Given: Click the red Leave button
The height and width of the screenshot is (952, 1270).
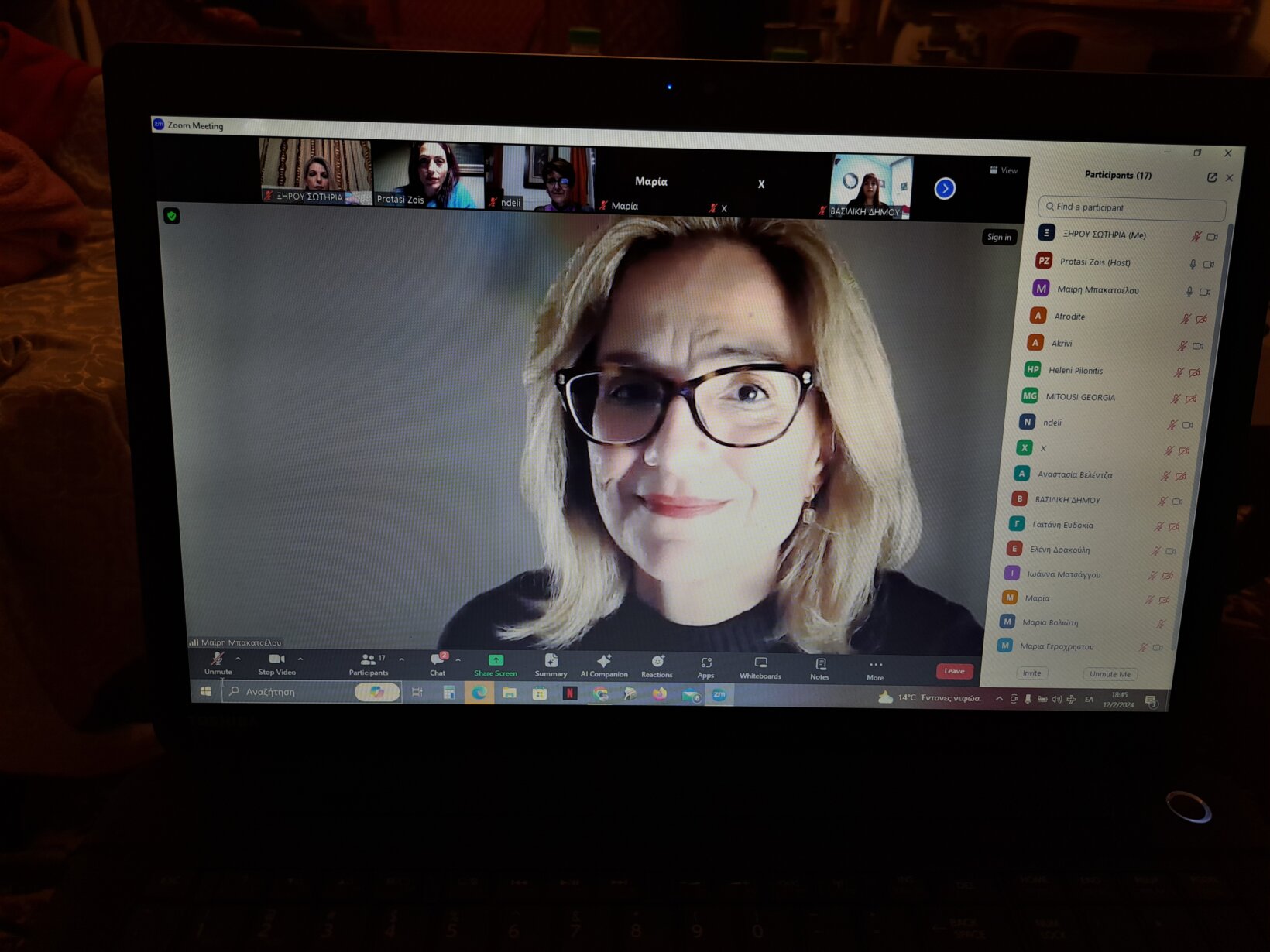Looking at the screenshot, I should tap(954, 671).
